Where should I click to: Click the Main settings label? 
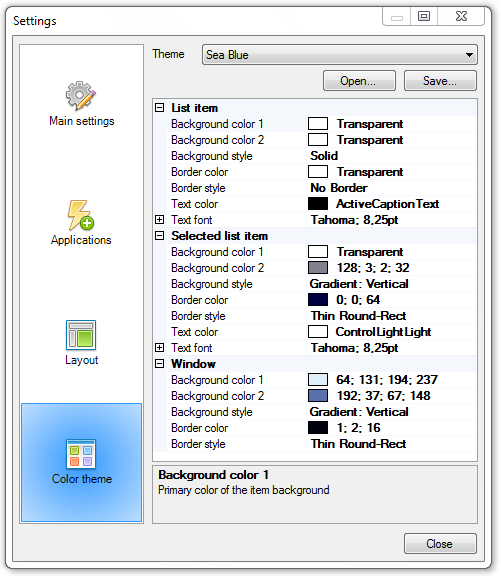point(82,121)
